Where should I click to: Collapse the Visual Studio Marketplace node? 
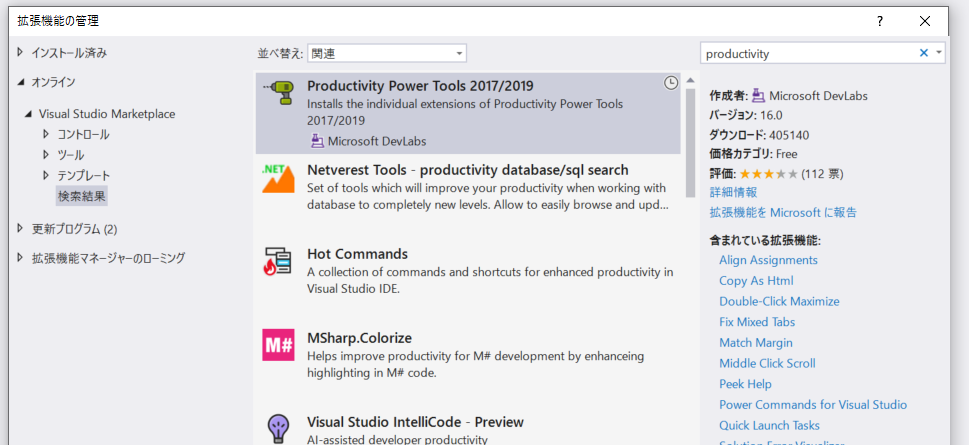(x=28, y=114)
